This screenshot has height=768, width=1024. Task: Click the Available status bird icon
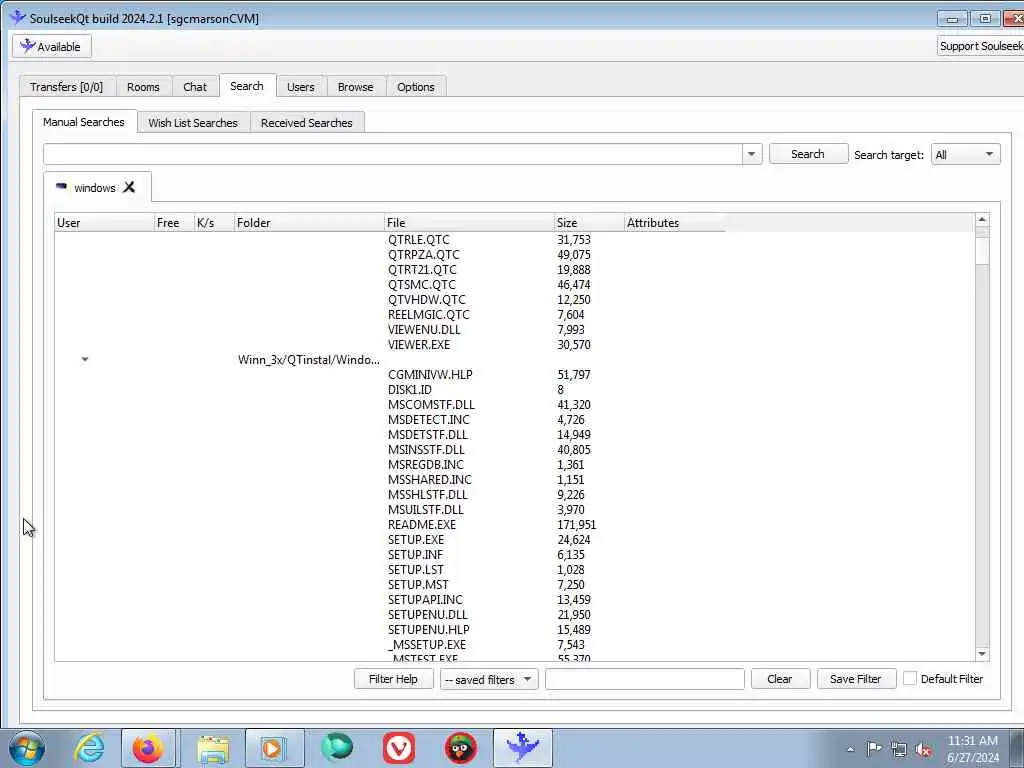click(x=27, y=46)
